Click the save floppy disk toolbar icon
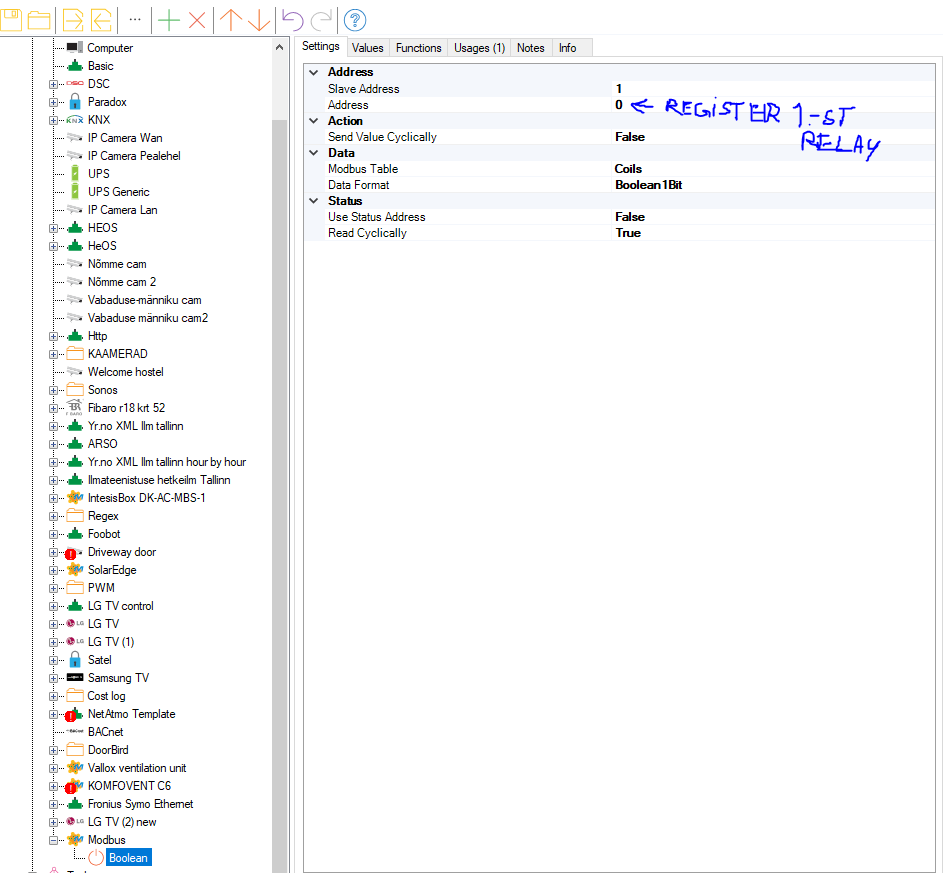The height and width of the screenshot is (873, 943). (12, 19)
